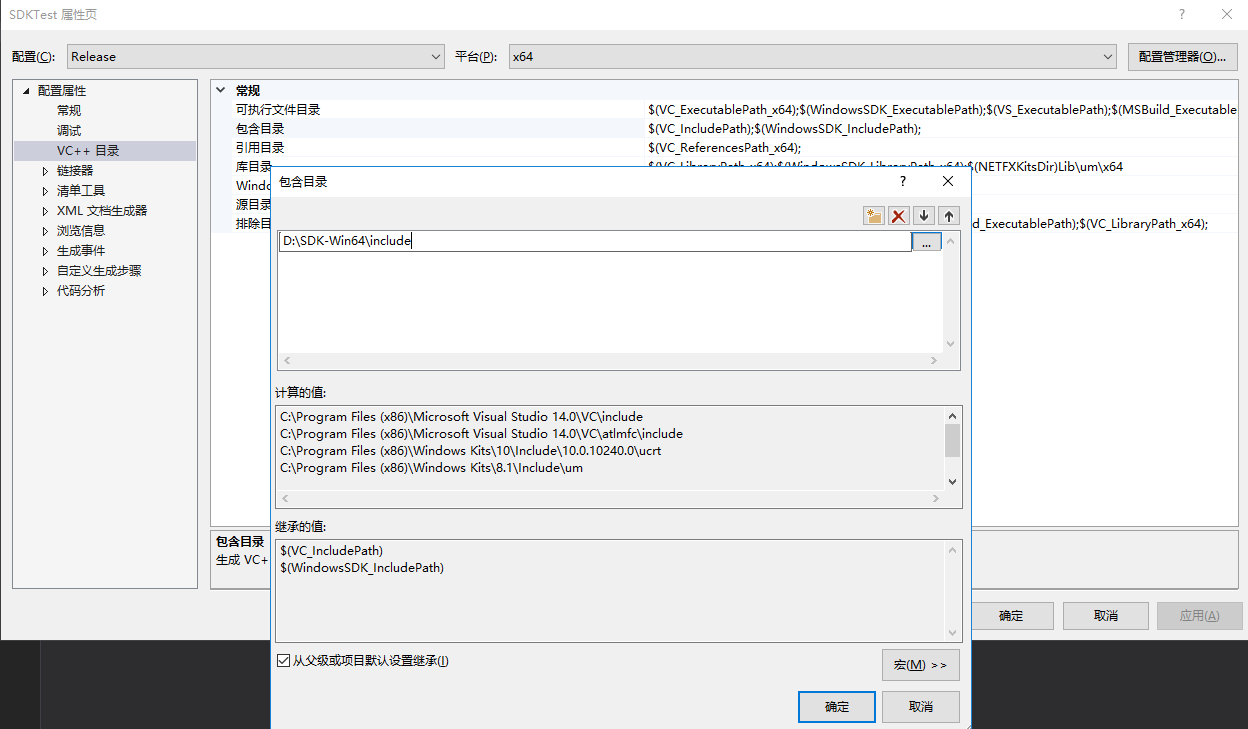Screen dimensions: 1248x729
Task: Select the VC\atlmfc\include computed path
Action: 481,434
